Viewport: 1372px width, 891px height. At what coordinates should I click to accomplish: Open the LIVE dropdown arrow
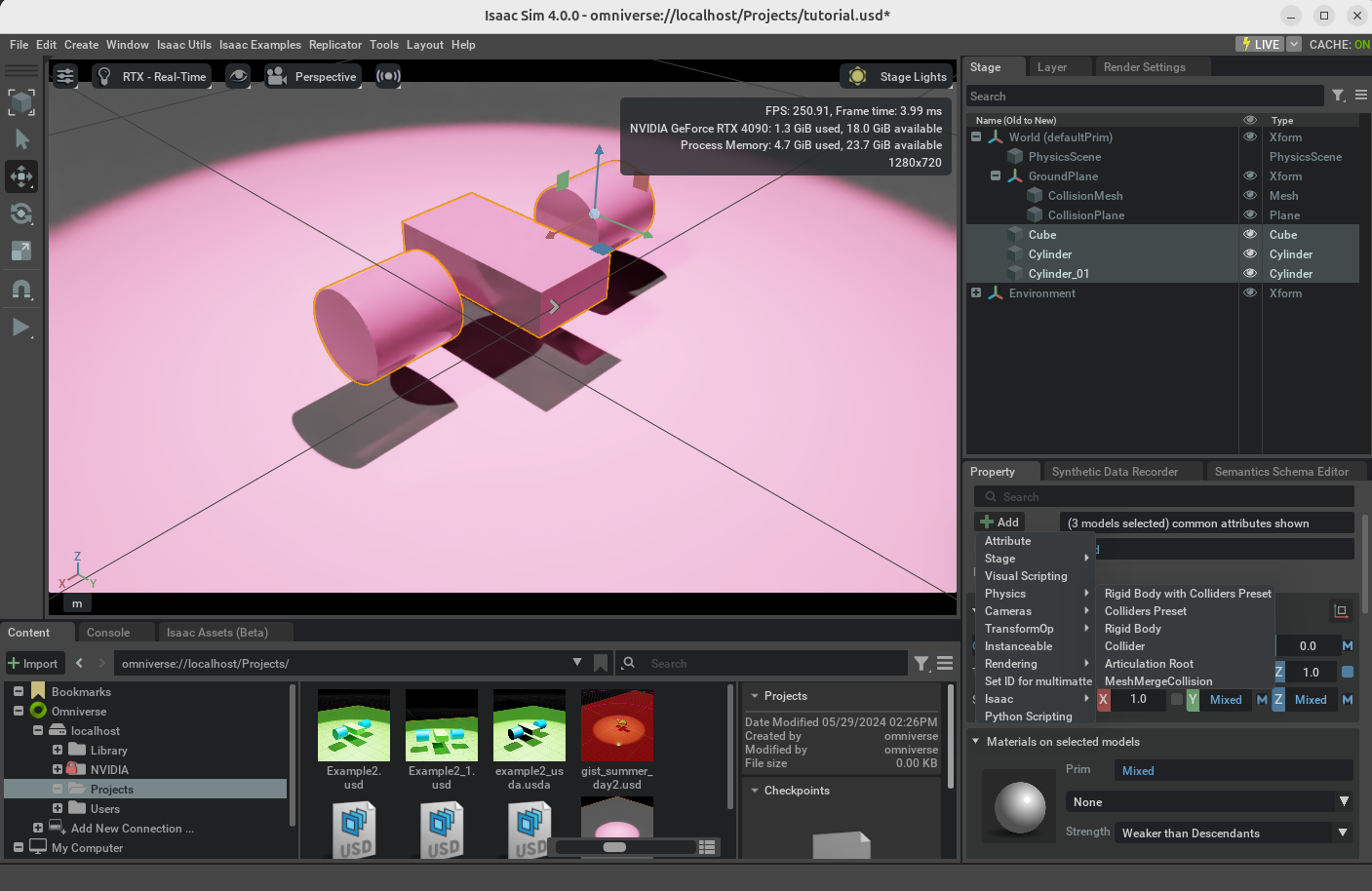click(x=1294, y=45)
